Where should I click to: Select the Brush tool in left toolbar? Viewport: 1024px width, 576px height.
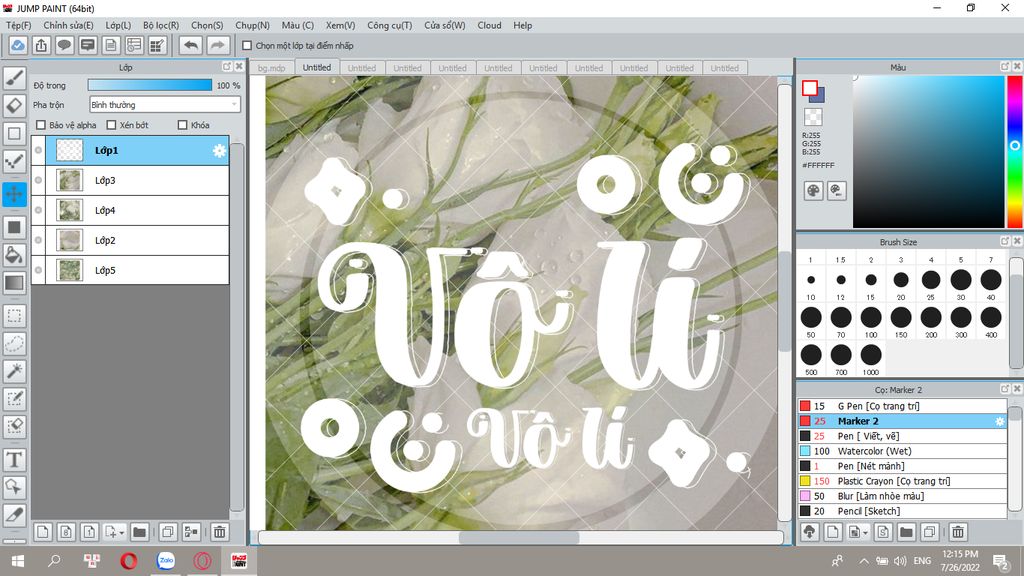click(14, 78)
